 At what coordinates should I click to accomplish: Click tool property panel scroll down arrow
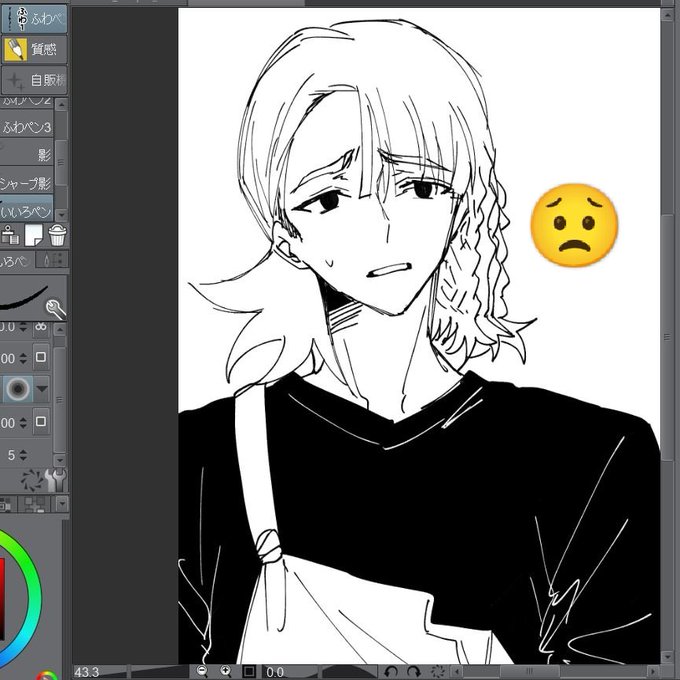click(x=60, y=460)
